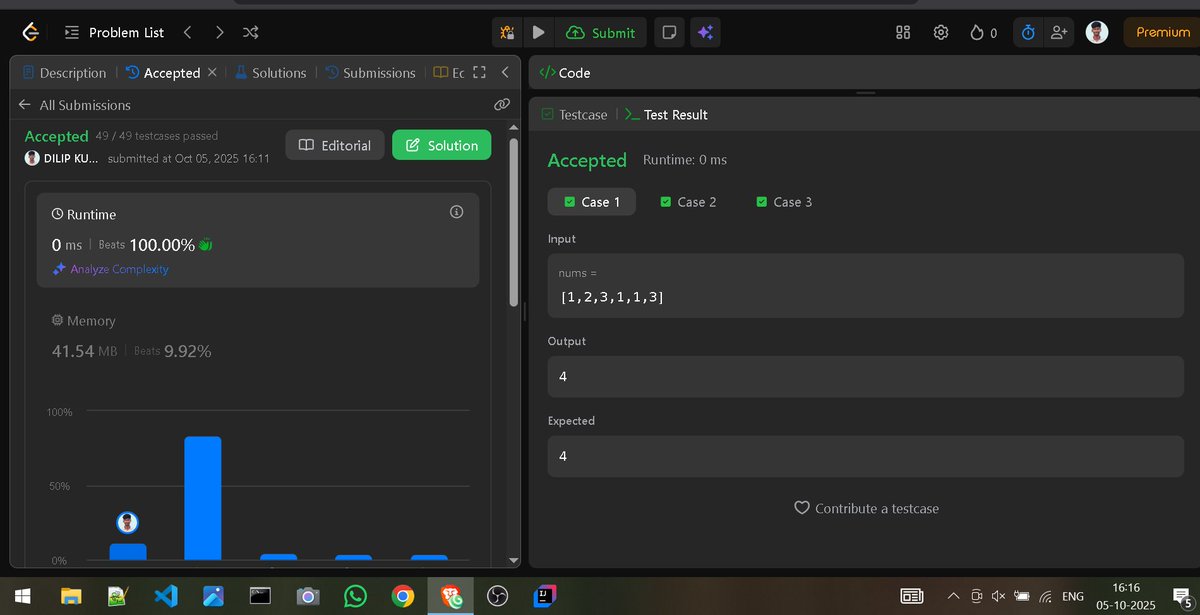Viewport: 1200px width, 615px height.
Task: Click Analyze Complexity link
Action: pos(111,269)
